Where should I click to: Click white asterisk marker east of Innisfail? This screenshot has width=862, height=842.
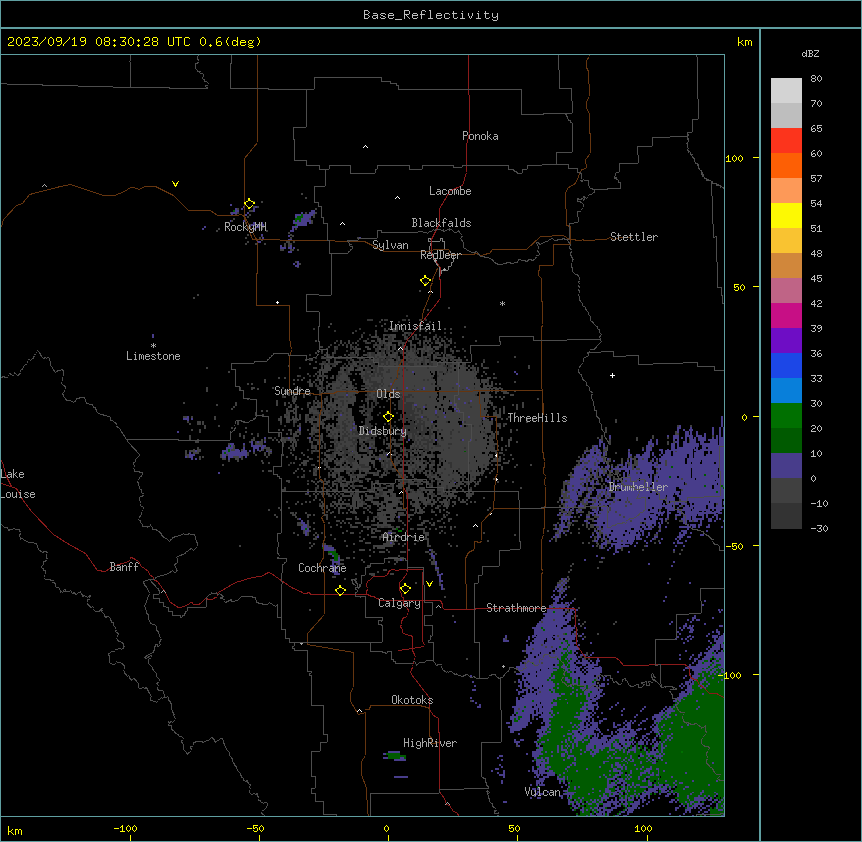point(502,303)
